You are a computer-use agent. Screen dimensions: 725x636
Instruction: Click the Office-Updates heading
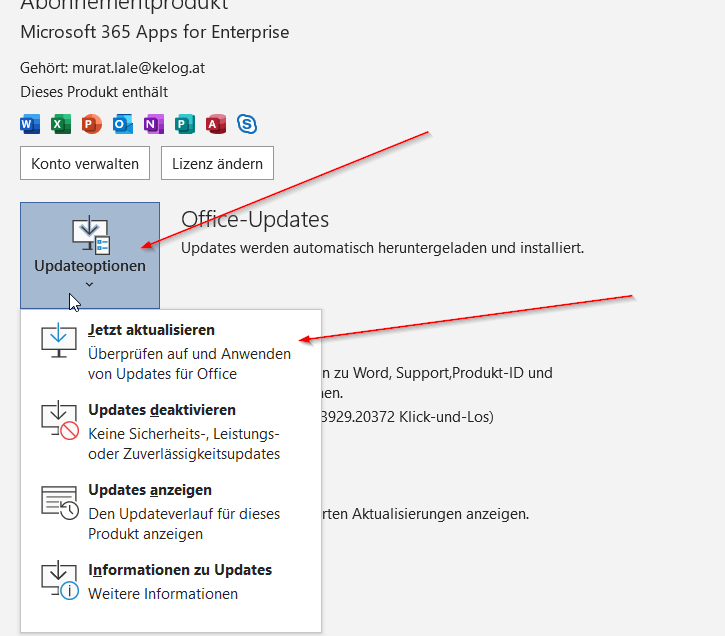(x=255, y=219)
